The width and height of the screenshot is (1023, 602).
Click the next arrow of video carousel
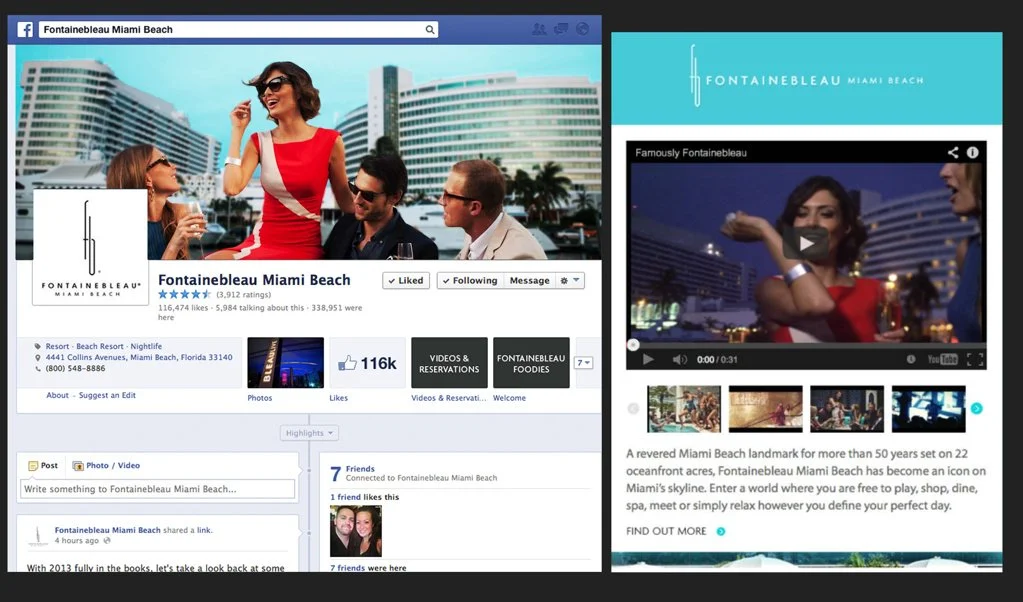tap(976, 408)
